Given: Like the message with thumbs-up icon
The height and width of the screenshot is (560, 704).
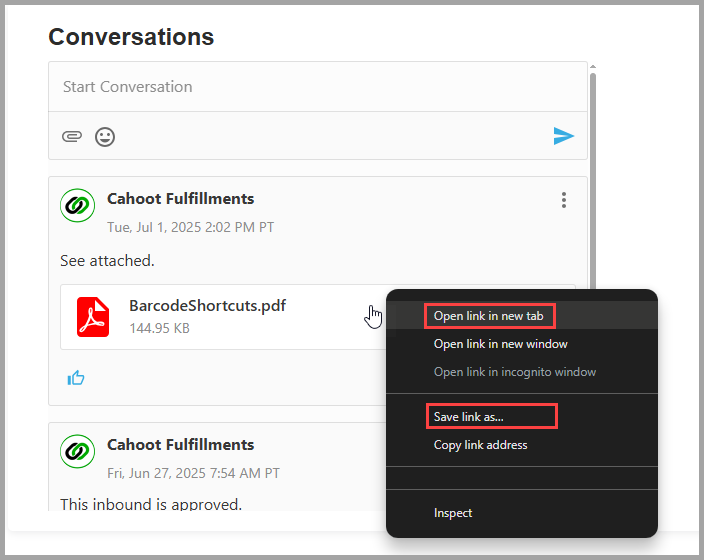Looking at the screenshot, I should click(76, 378).
